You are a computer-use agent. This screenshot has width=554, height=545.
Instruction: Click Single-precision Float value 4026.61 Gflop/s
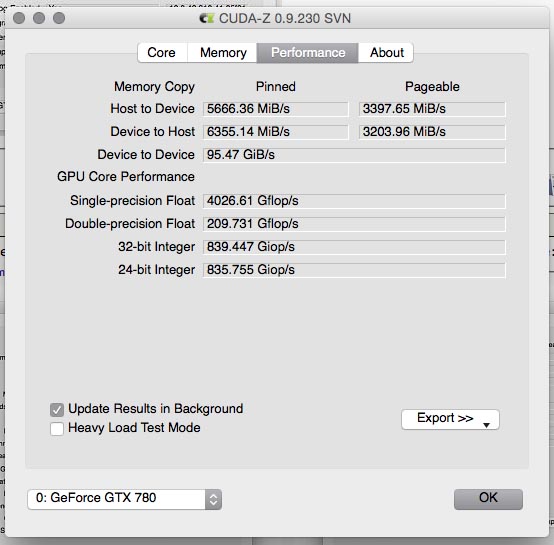coord(354,201)
